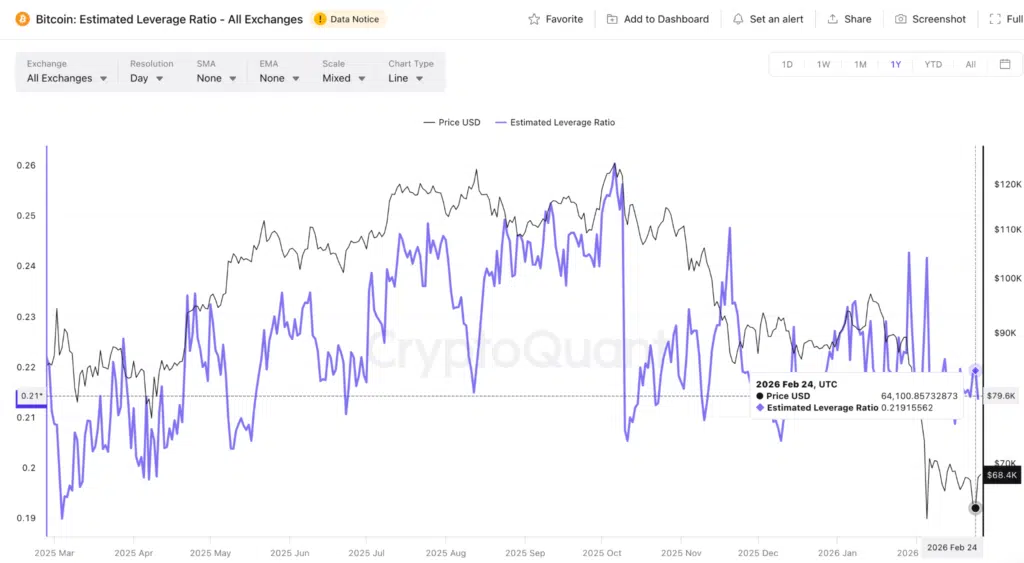This screenshot has width=1024, height=563.
Task: Open the Data Notice badge
Action: [x=347, y=19]
